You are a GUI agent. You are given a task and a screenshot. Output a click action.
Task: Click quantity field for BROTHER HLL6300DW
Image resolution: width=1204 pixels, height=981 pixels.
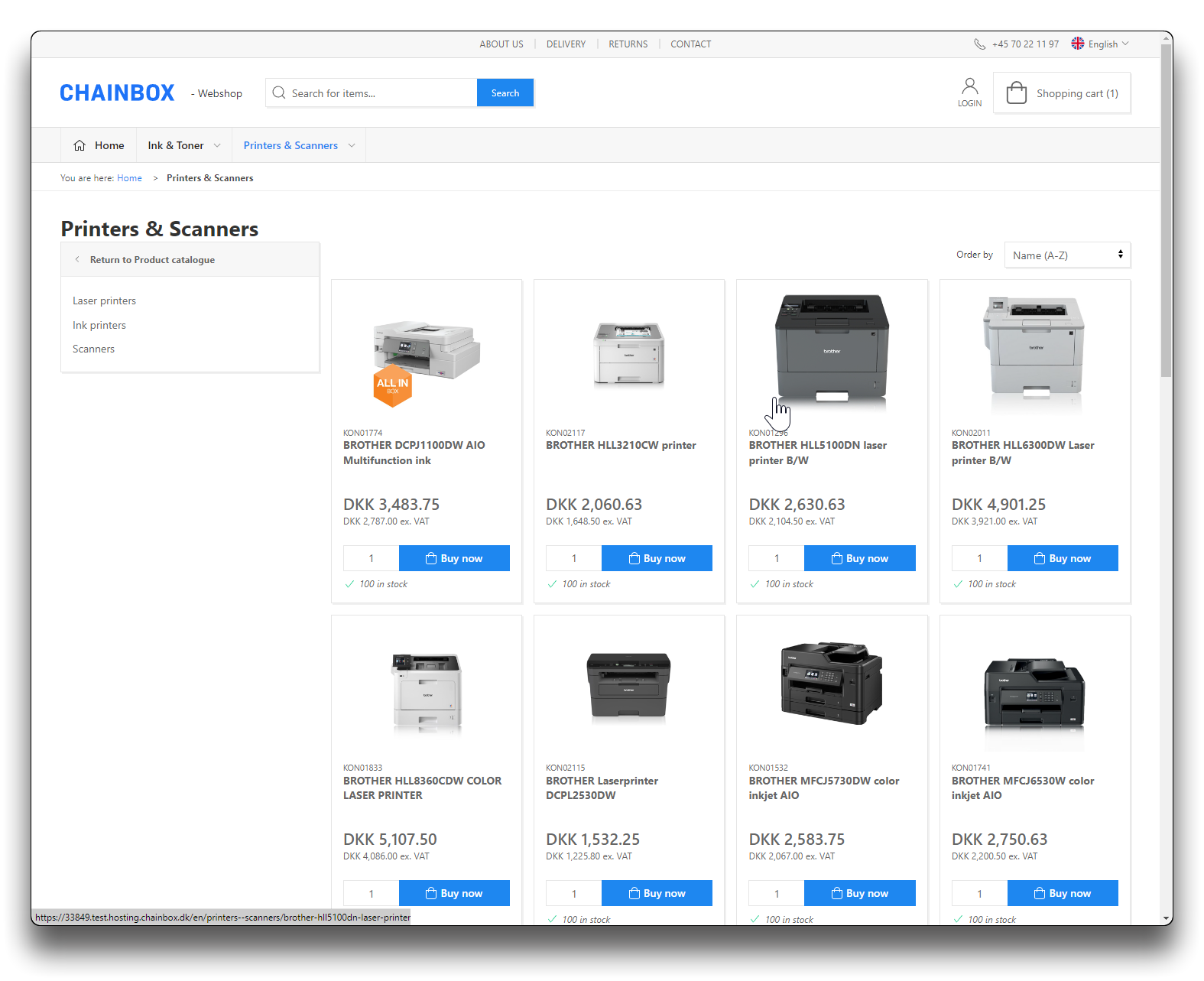[x=979, y=558]
